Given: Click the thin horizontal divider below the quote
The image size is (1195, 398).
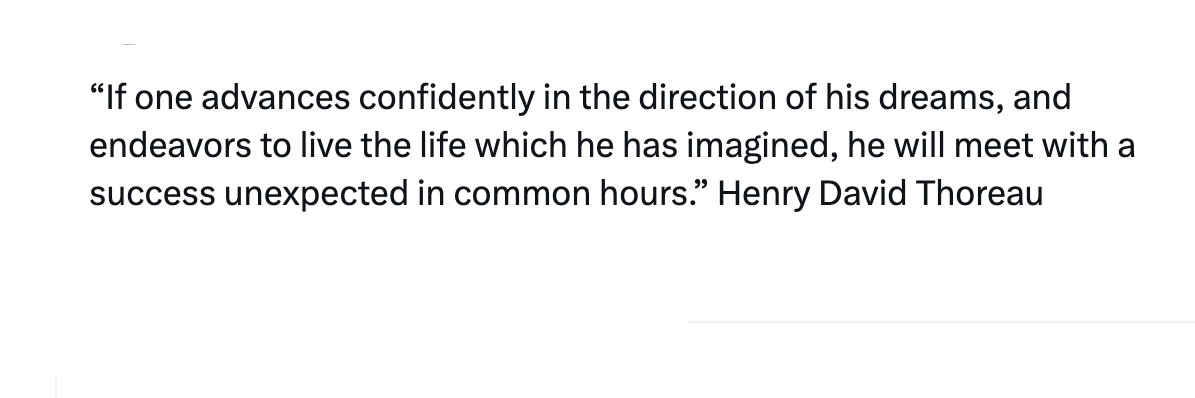Looking at the screenshot, I should click(x=941, y=322).
